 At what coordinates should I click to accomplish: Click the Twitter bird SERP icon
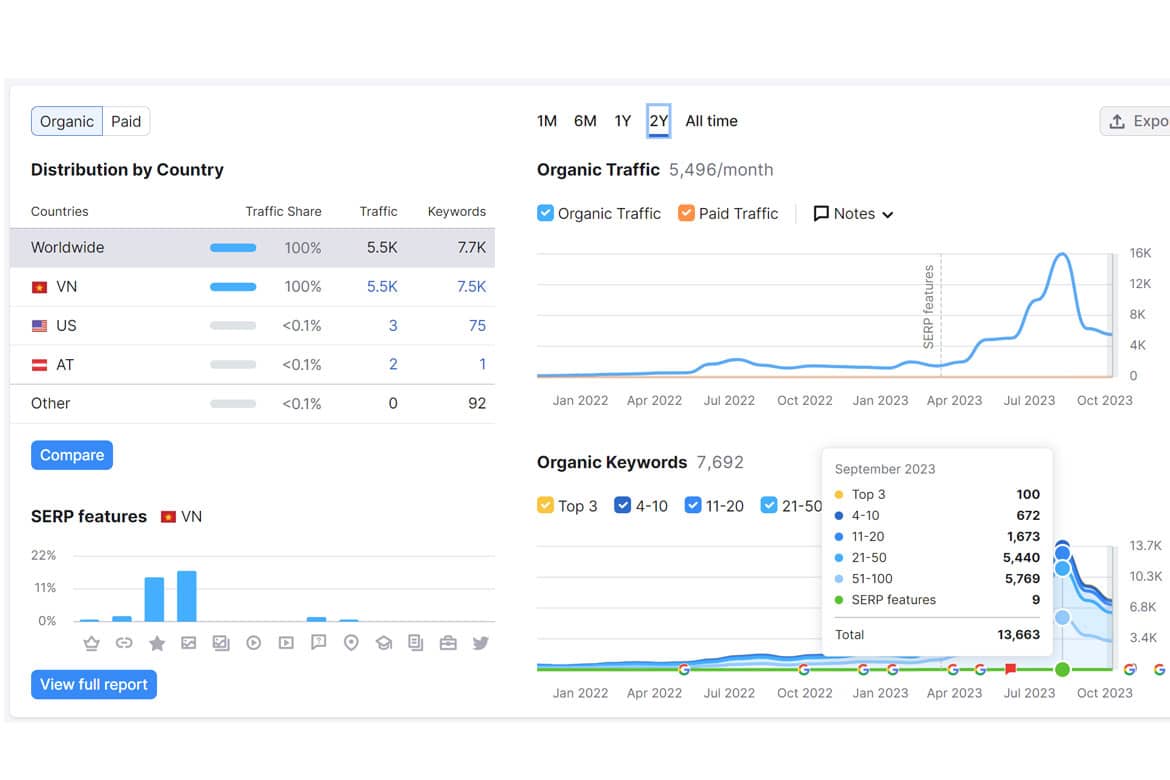coord(481,643)
